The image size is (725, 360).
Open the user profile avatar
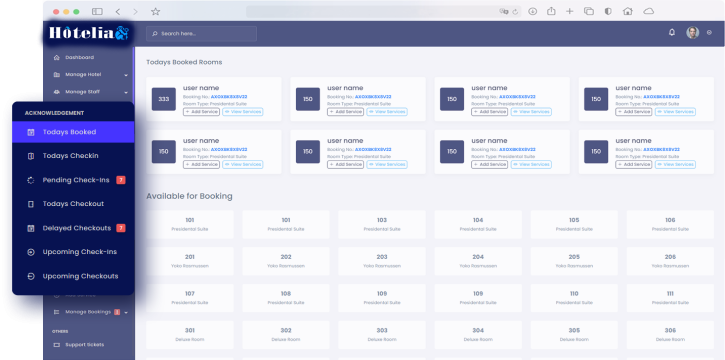tap(692, 32)
